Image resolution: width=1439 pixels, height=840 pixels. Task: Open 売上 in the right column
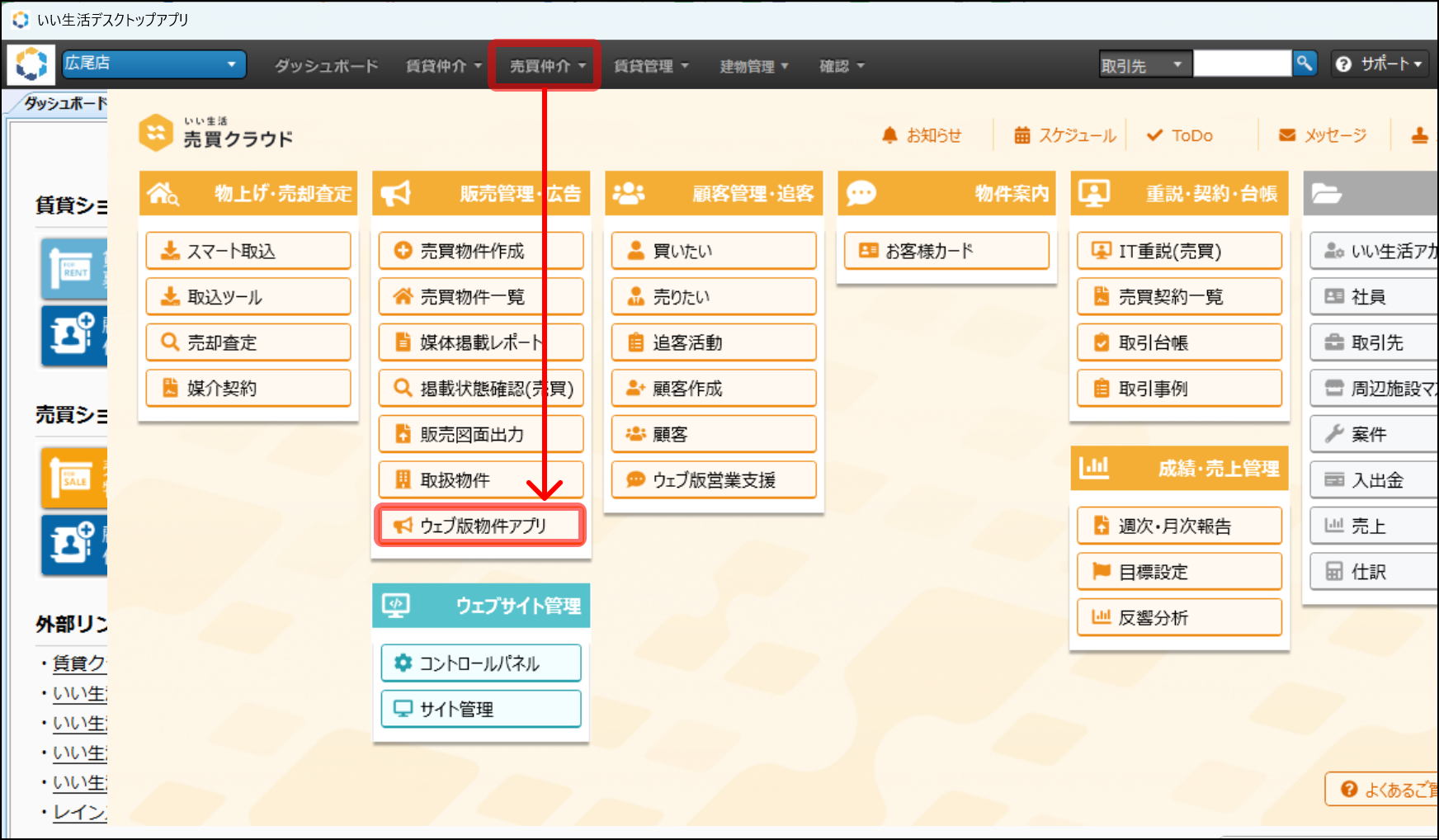1374,526
